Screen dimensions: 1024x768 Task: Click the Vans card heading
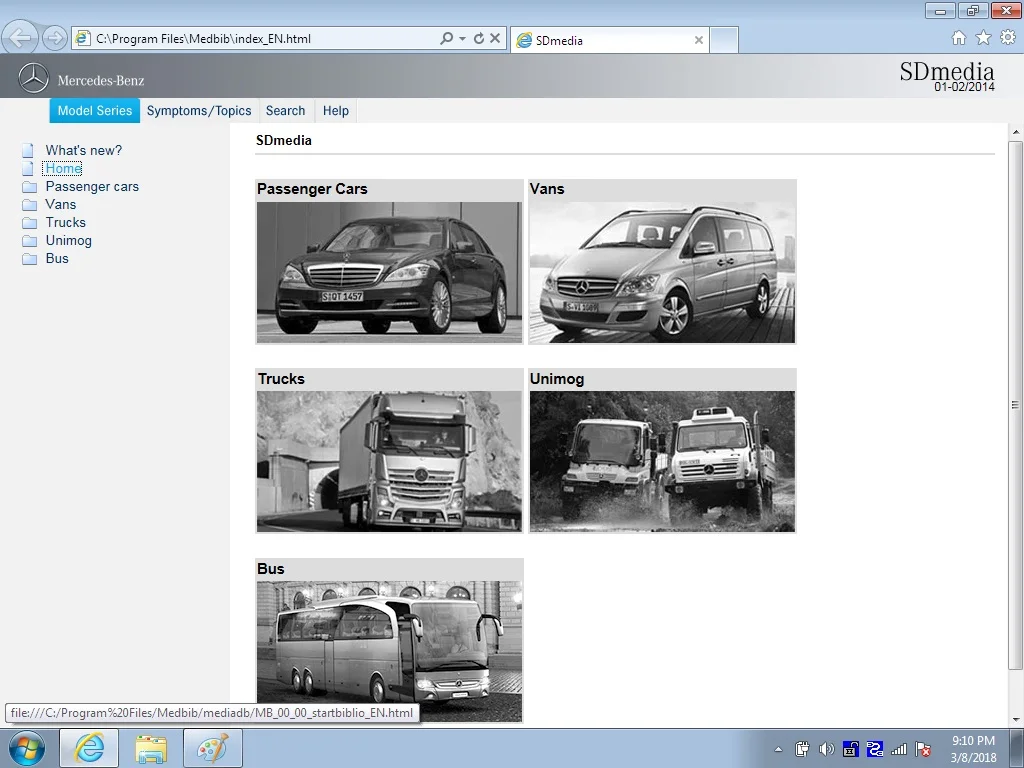[x=547, y=189]
